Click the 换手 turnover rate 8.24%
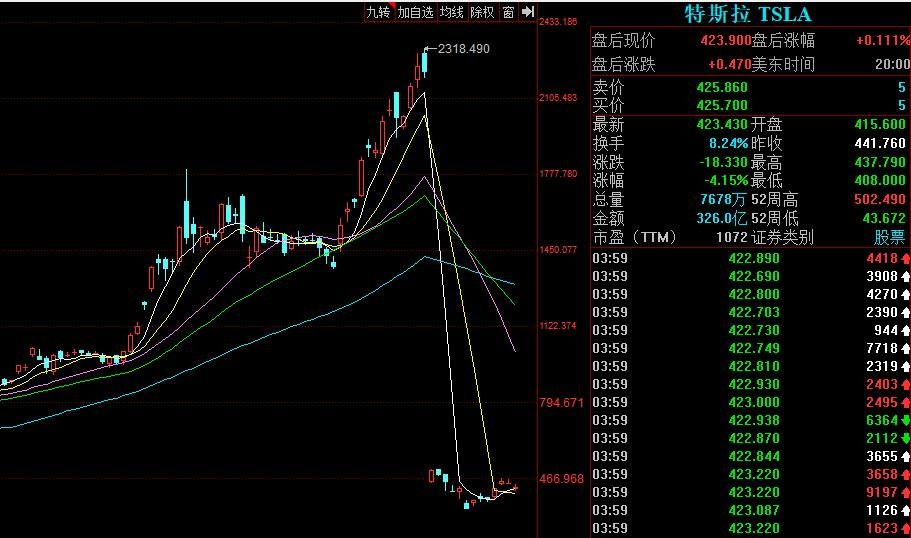Viewport: 911px width, 538px height. tap(729, 143)
